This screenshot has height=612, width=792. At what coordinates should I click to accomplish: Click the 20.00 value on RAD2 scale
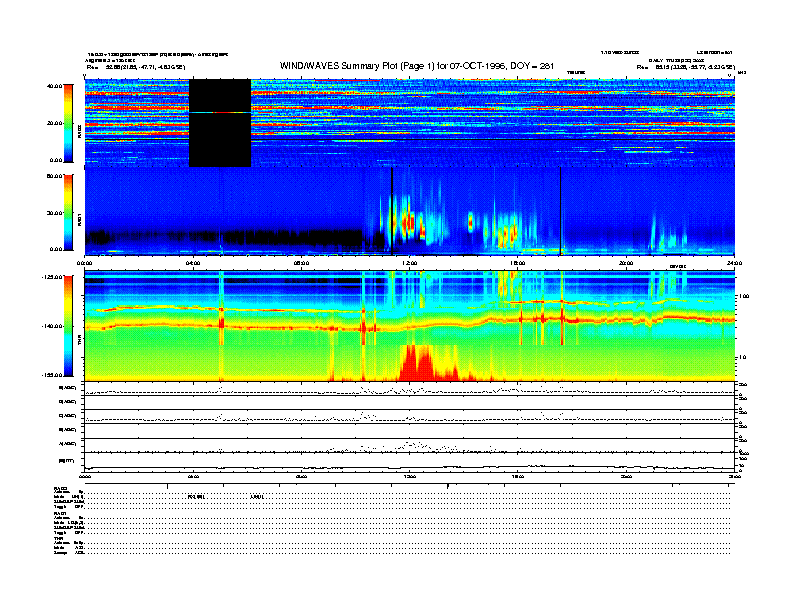[x=54, y=123]
